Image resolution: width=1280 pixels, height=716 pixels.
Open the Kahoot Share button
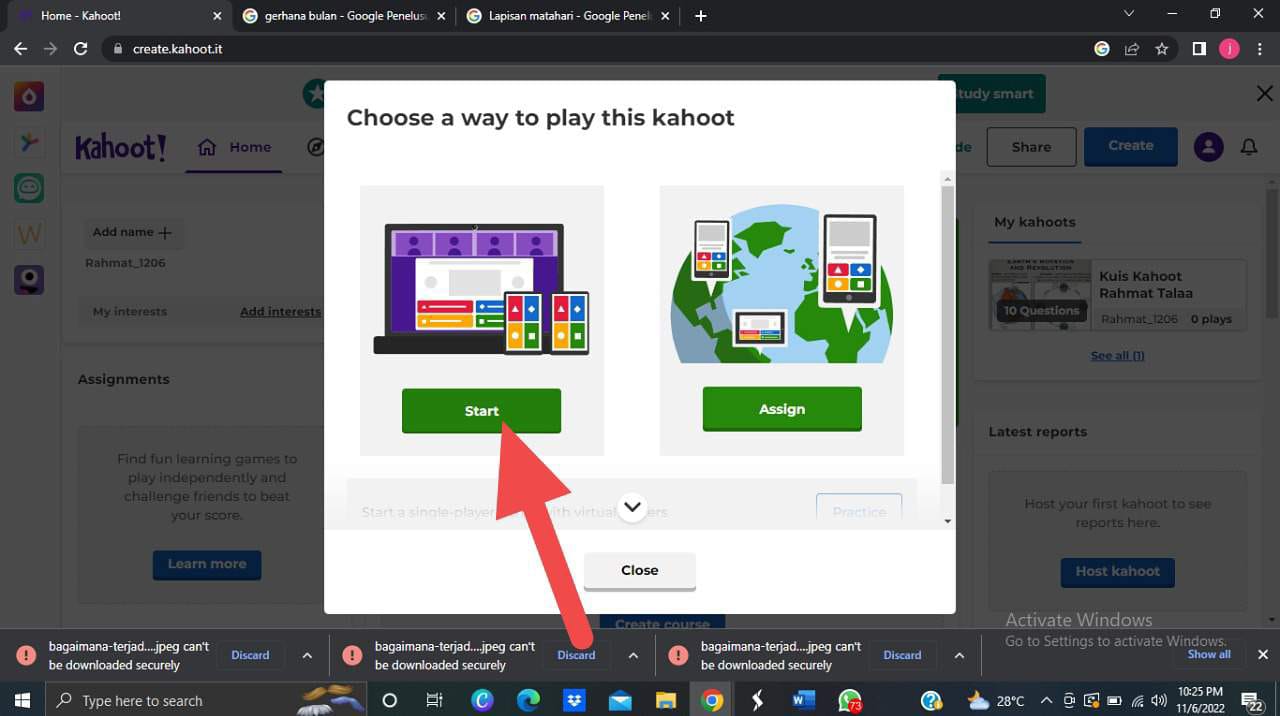point(1031,147)
